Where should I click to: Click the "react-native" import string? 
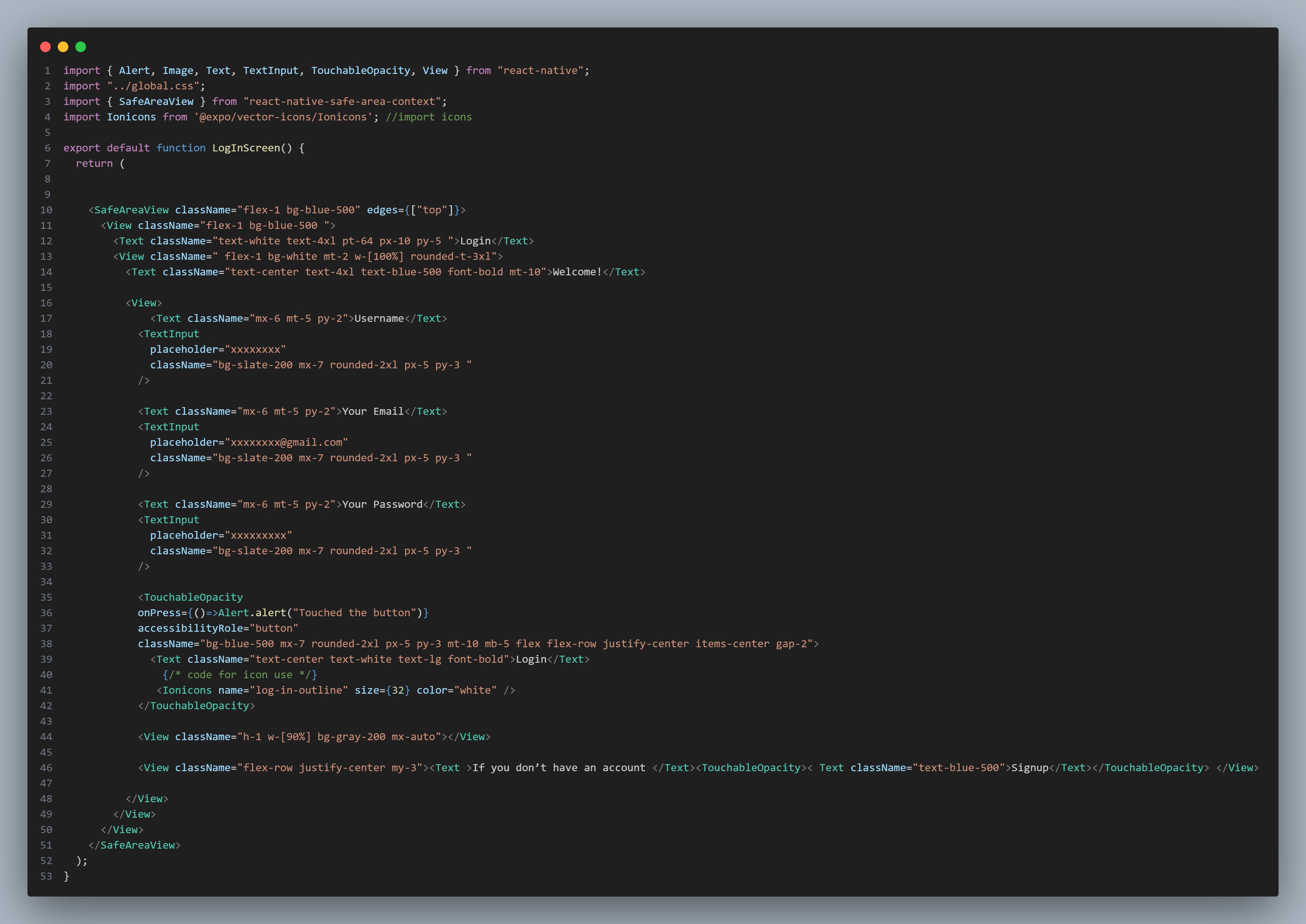point(541,70)
